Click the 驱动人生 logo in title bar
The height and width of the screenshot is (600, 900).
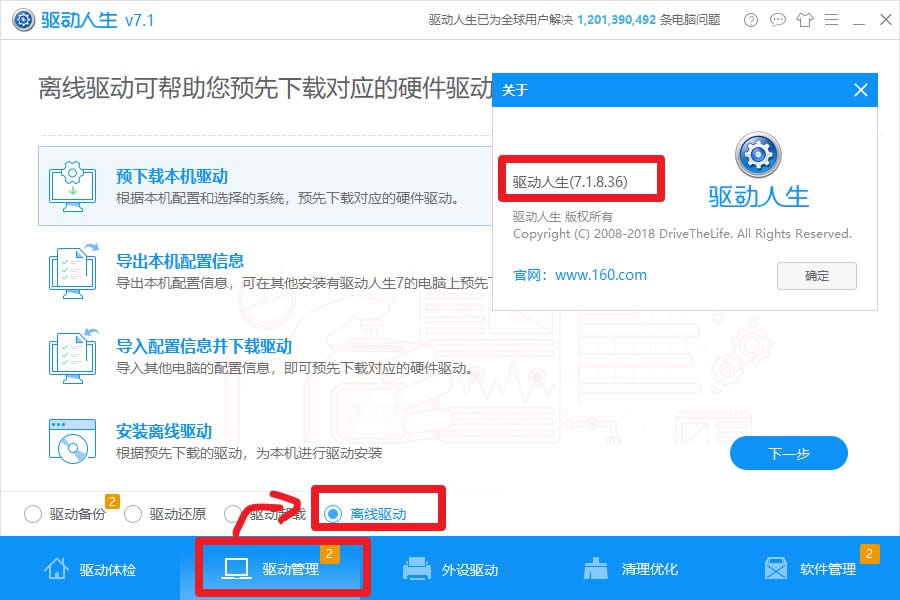pos(24,20)
